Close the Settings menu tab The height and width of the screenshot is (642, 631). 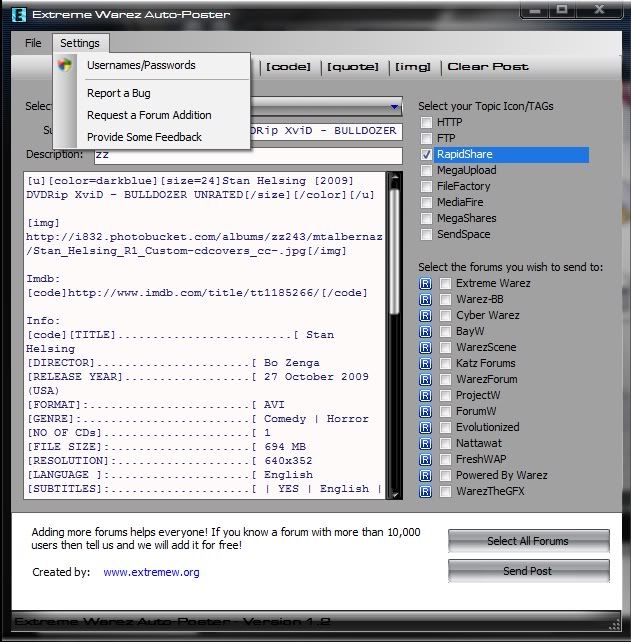[x=80, y=43]
